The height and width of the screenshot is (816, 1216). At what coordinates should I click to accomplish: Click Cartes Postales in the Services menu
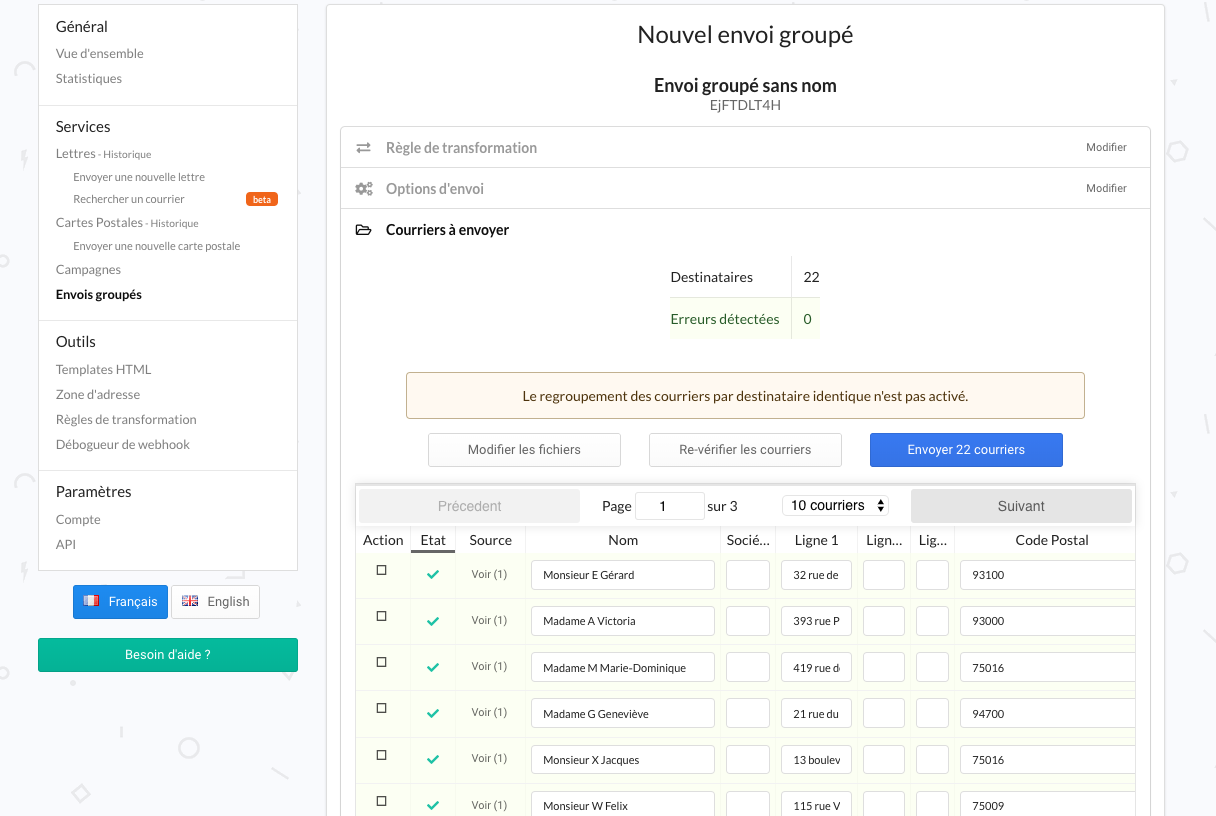pos(99,223)
